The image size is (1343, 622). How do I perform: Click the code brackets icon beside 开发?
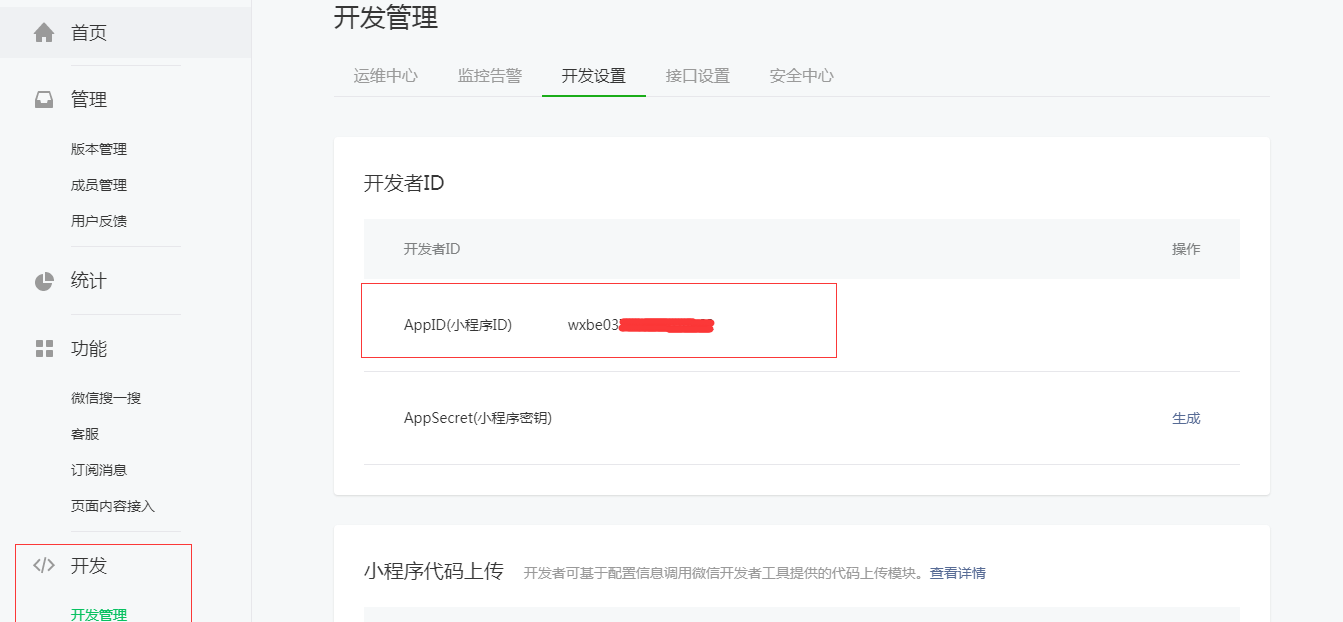coord(44,566)
